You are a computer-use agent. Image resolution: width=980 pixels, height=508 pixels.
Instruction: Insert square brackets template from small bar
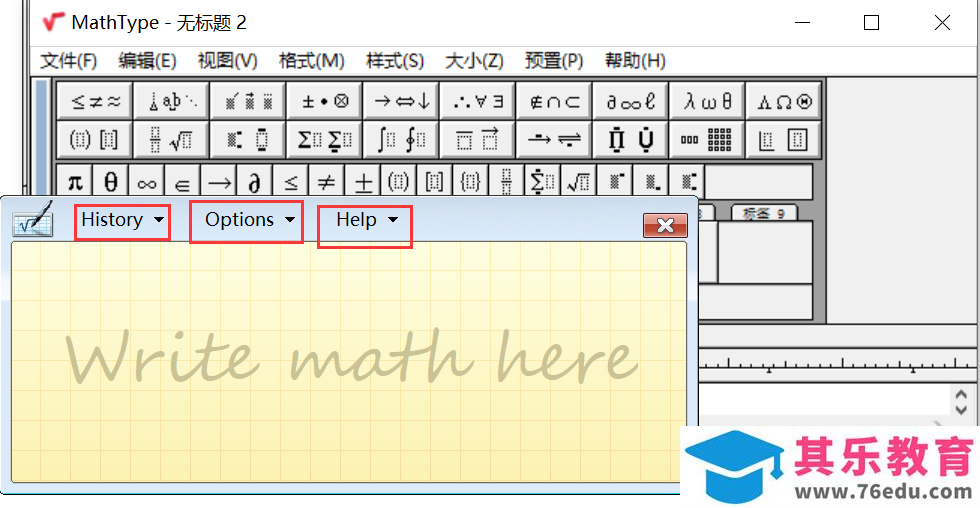(434, 182)
